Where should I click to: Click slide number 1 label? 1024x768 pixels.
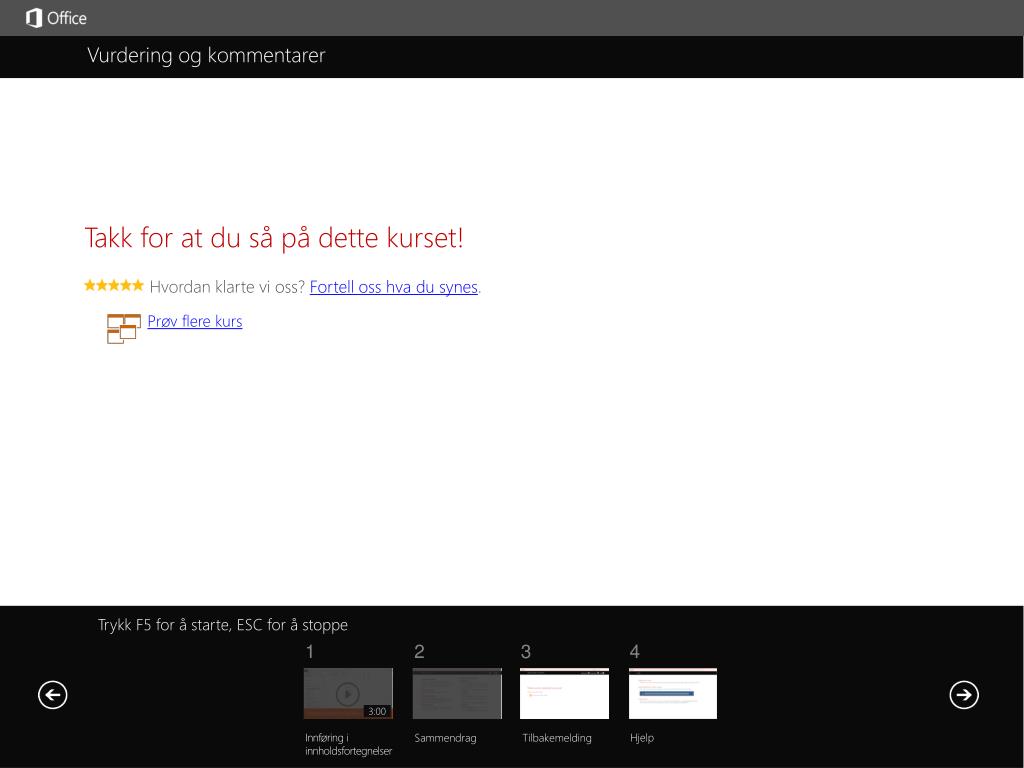310,651
